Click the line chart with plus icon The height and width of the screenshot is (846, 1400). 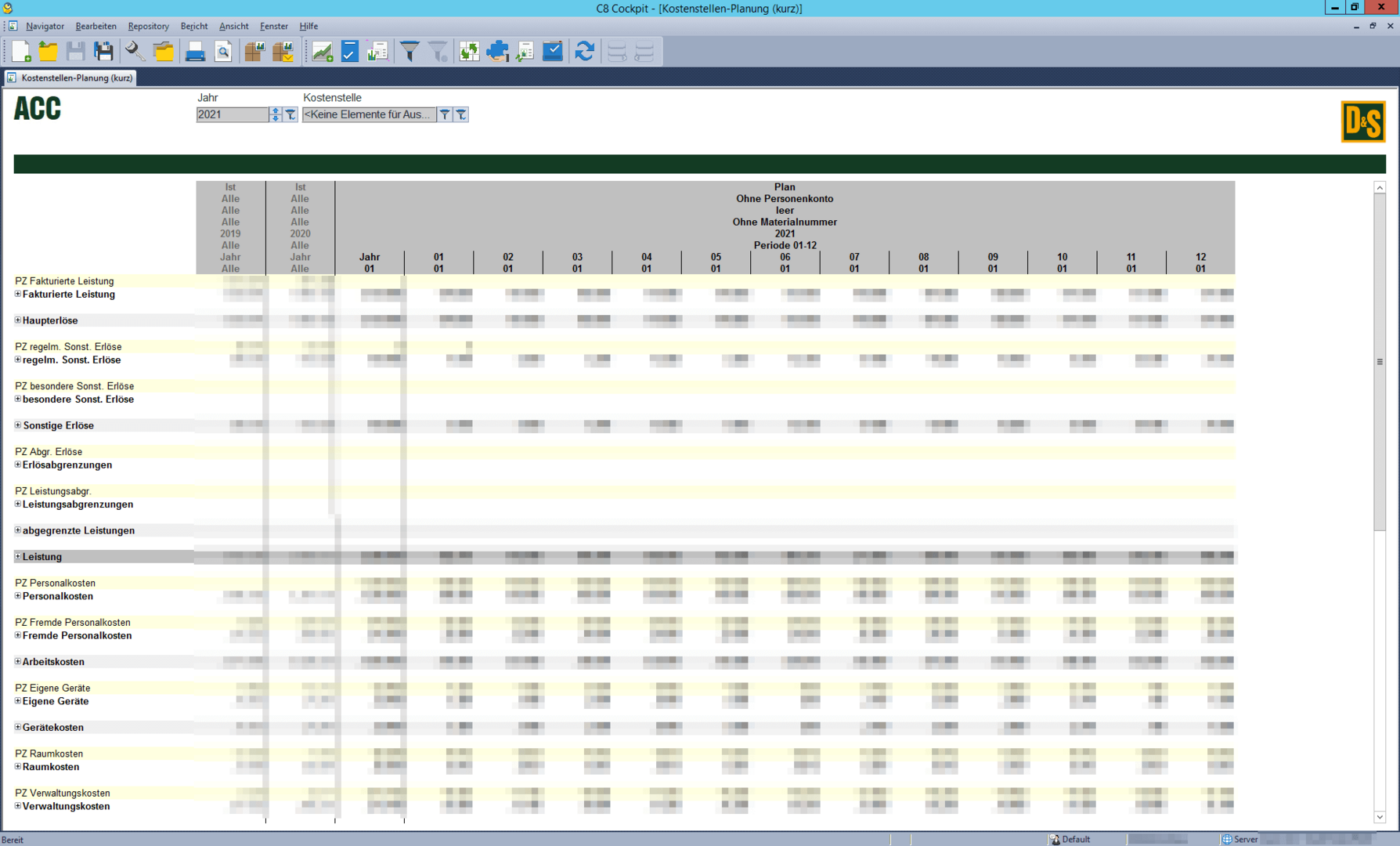322,52
